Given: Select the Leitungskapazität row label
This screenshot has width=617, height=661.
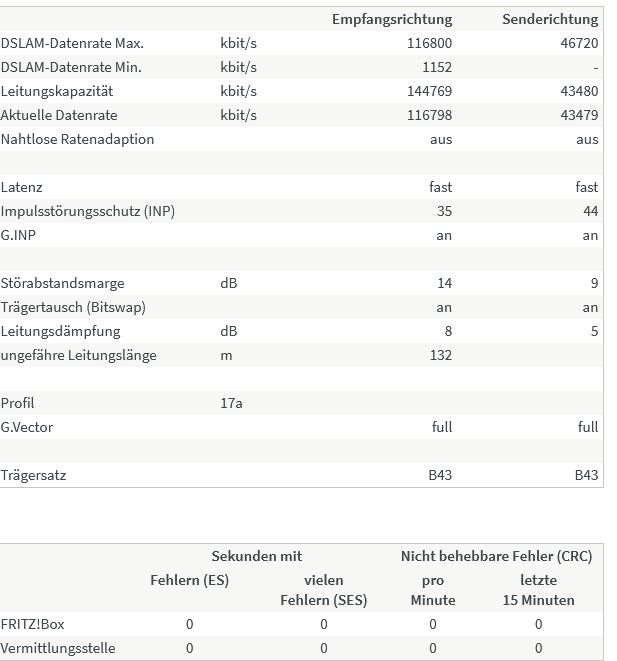Looking at the screenshot, I should click(57, 91).
